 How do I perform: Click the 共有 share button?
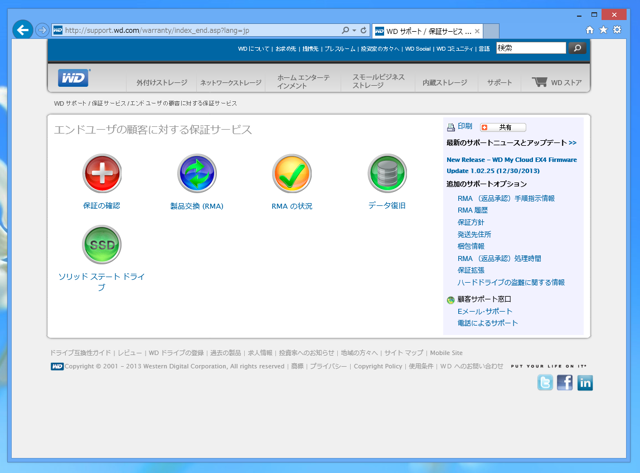(x=503, y=127)
